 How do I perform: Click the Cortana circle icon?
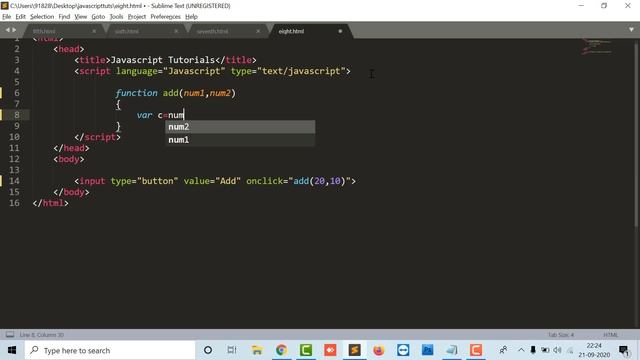(208, 350)
